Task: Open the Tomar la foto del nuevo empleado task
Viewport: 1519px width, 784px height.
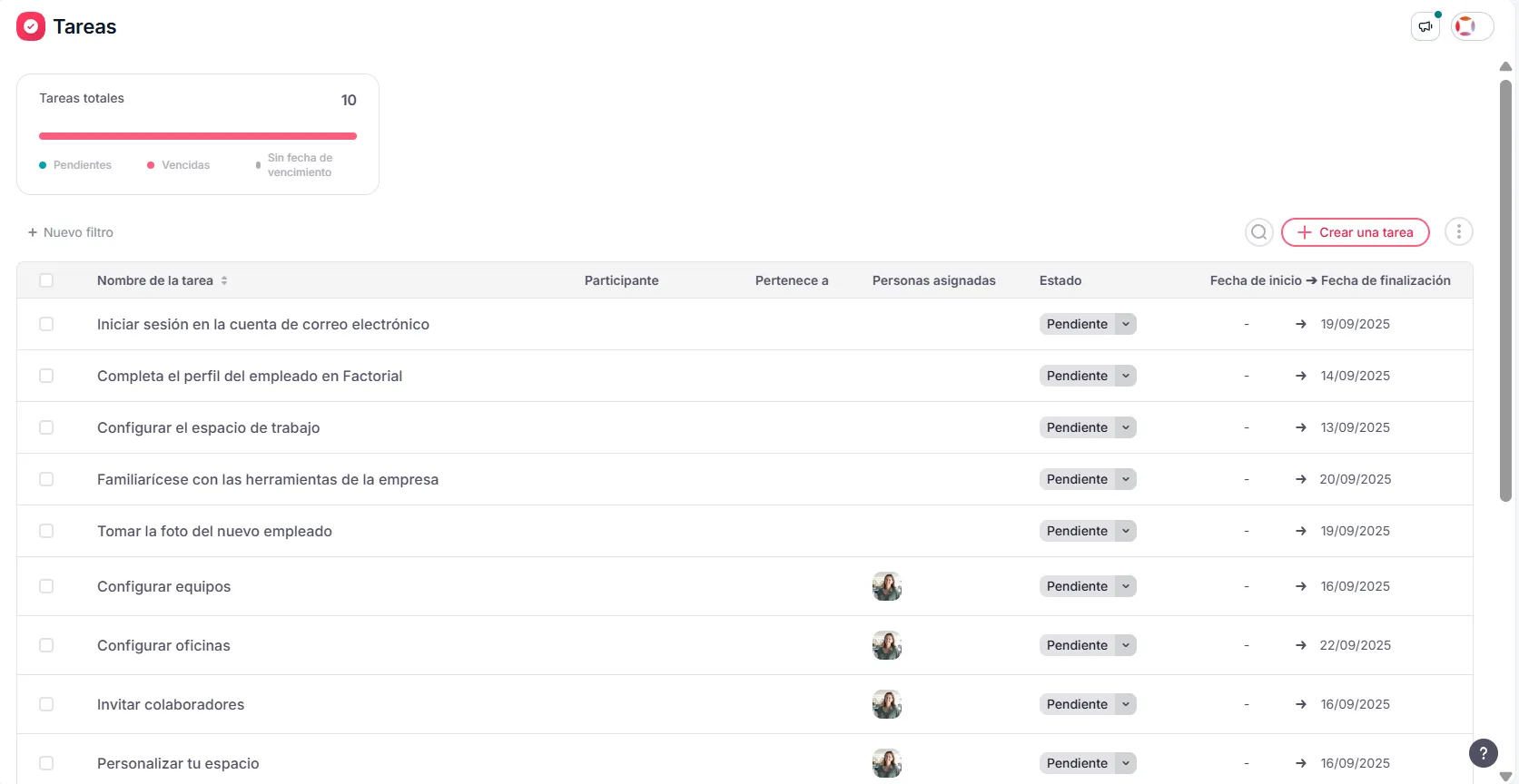Action: tap(214, 531)
